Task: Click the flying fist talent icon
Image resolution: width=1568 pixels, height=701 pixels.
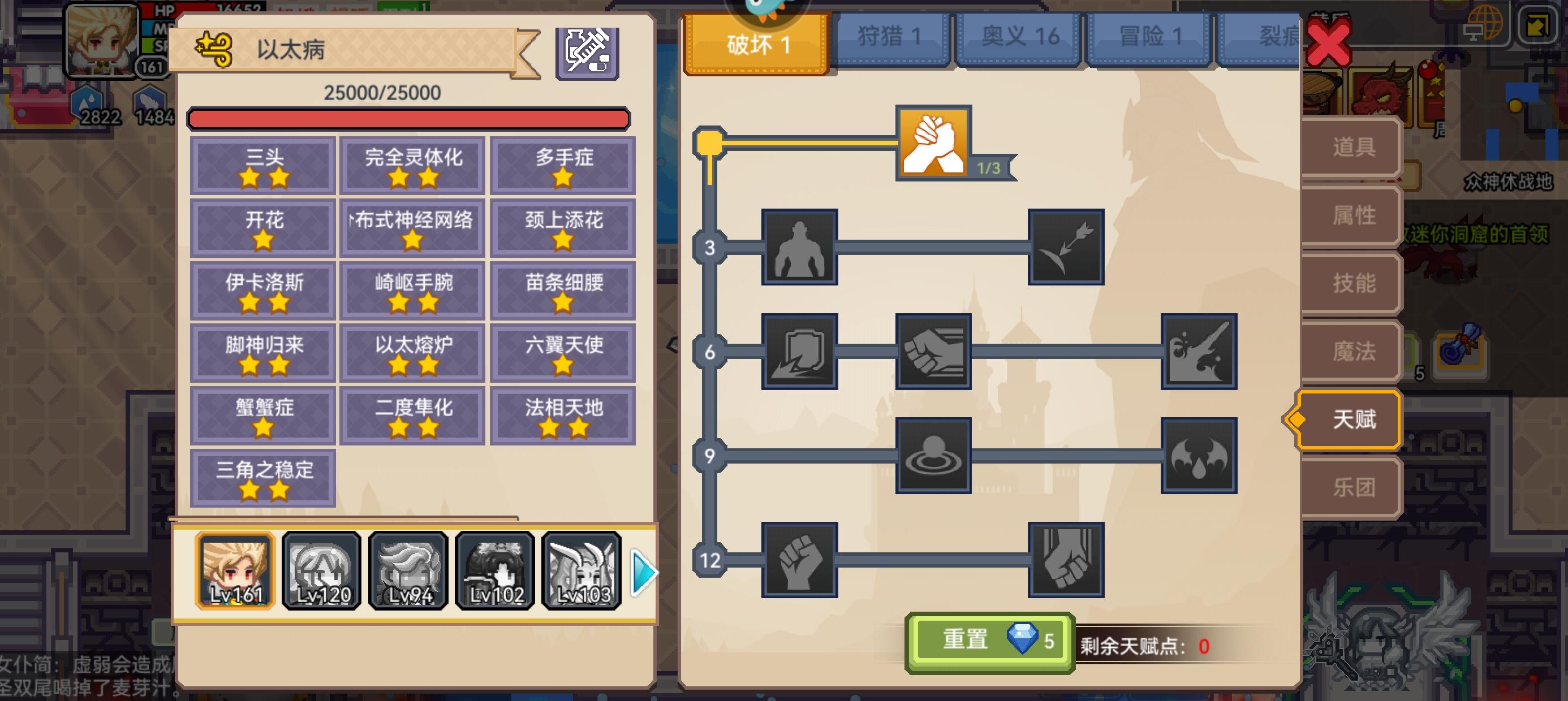Action: [x=933, y=351]
